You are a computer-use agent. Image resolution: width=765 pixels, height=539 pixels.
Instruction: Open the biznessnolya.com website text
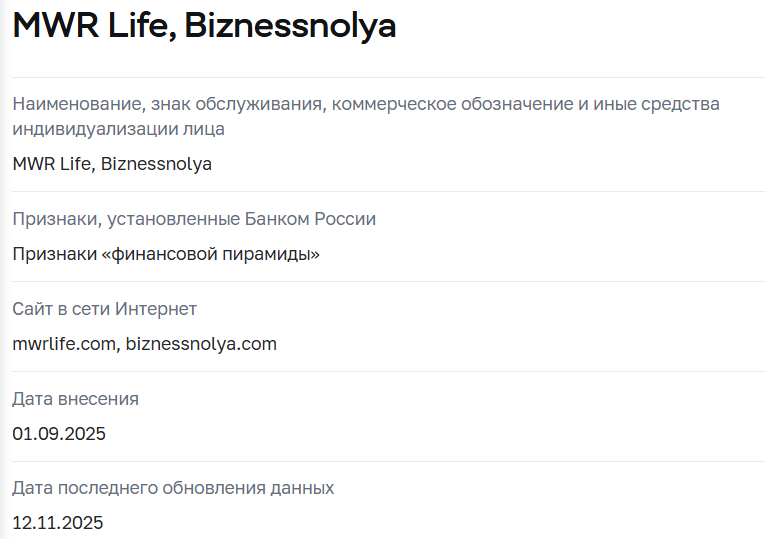201,344
